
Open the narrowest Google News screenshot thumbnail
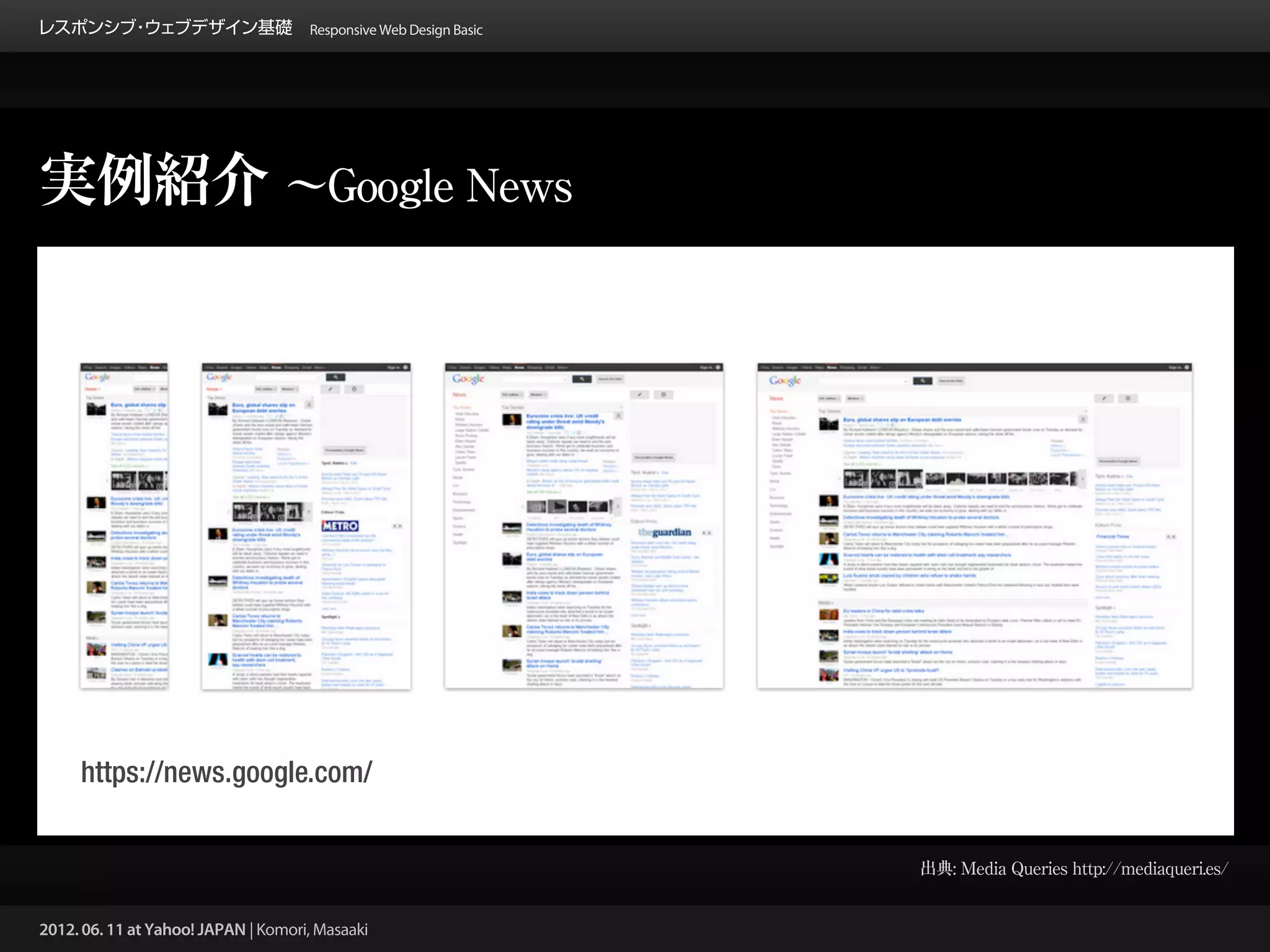(x=124, y=526)
